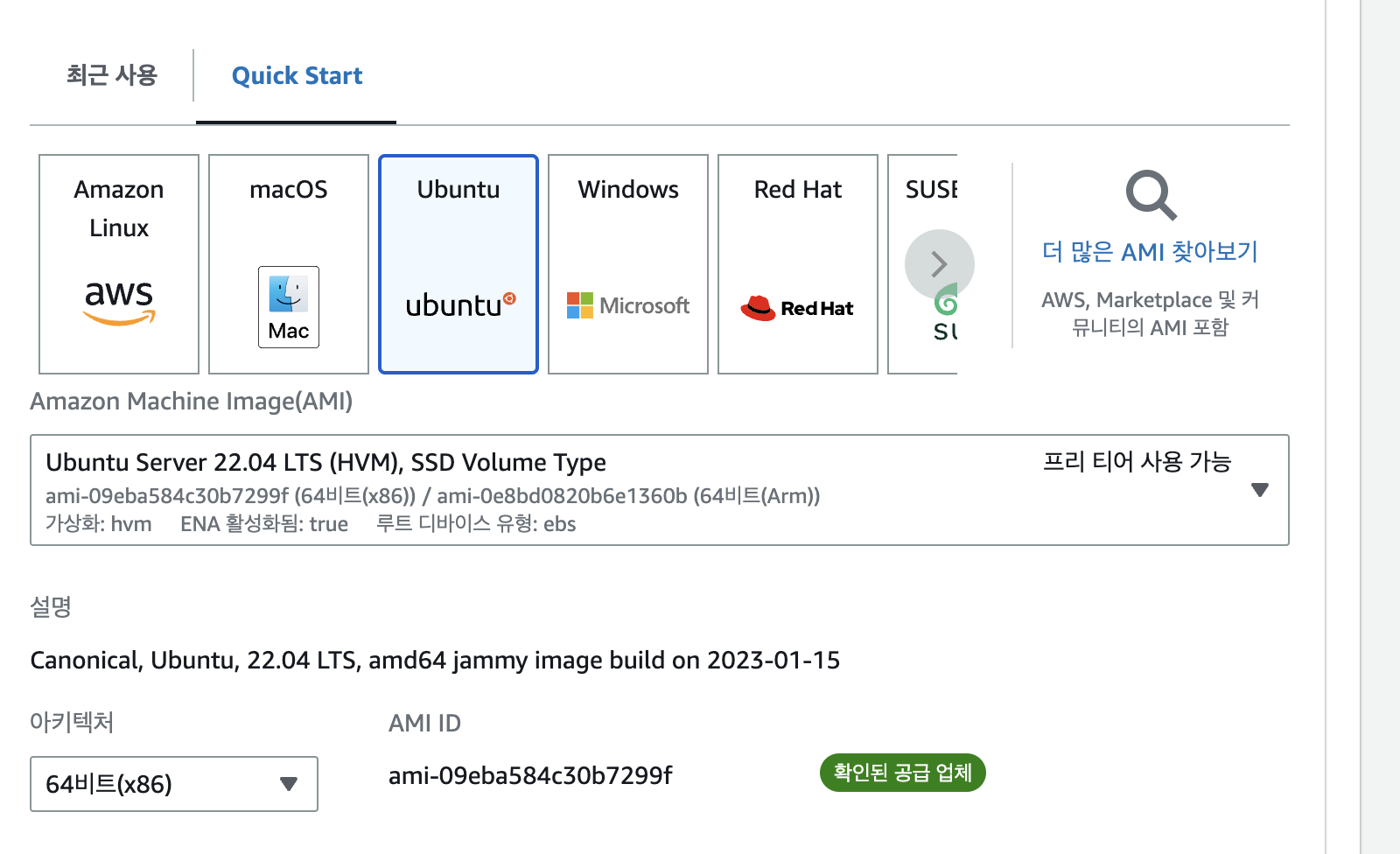Click the 'ENA 활성화됨: true' text
Image resolution: width=1400 pixels, height=854 pixels.
click(x=264, y=523)
